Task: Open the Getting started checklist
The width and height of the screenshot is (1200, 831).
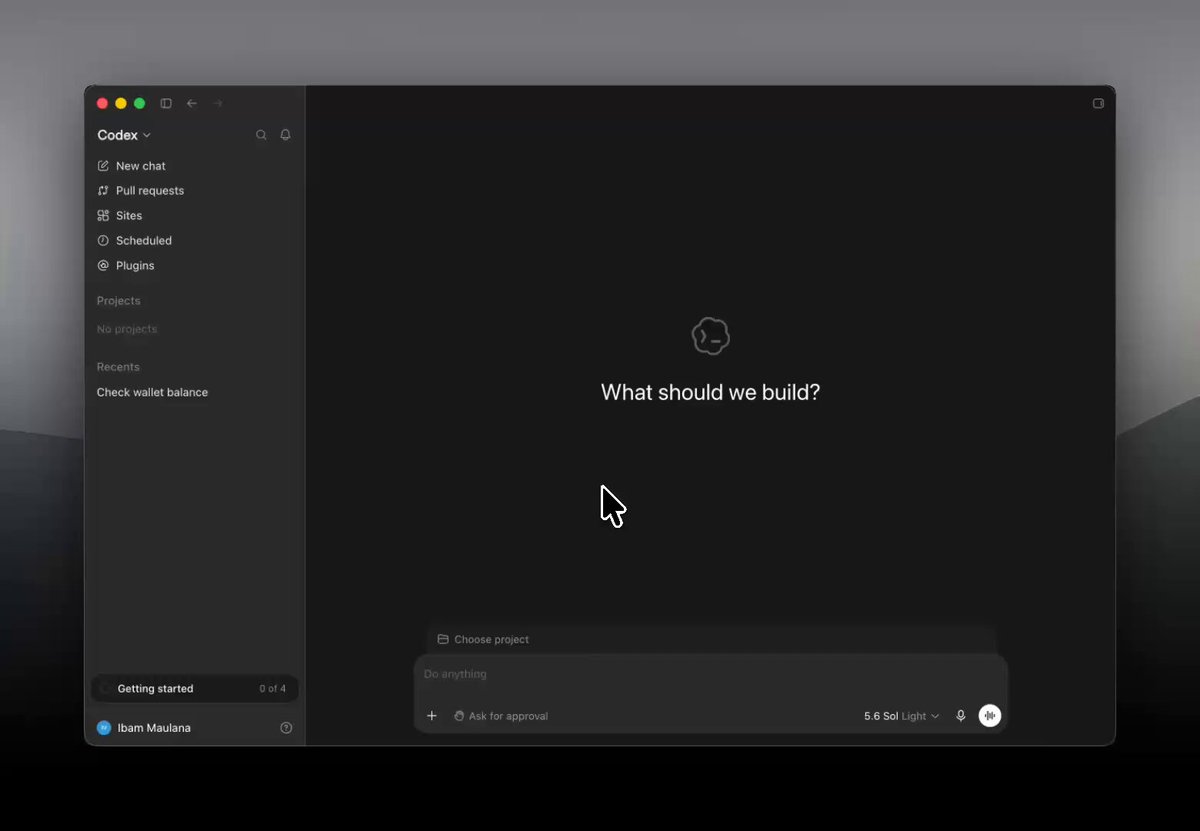Action: pos(194,689)
